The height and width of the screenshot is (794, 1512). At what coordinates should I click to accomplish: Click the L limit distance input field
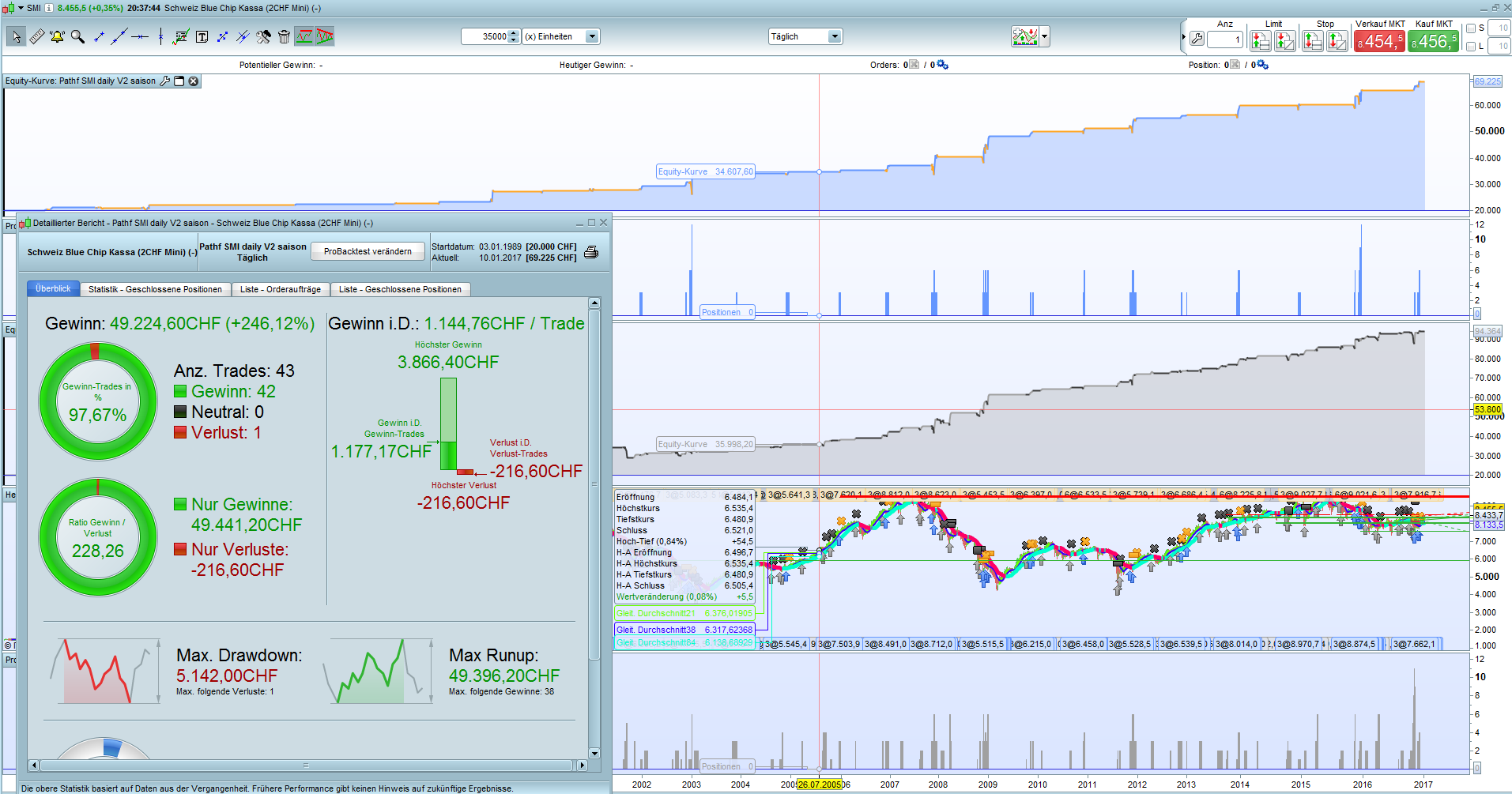(1499, 46)
